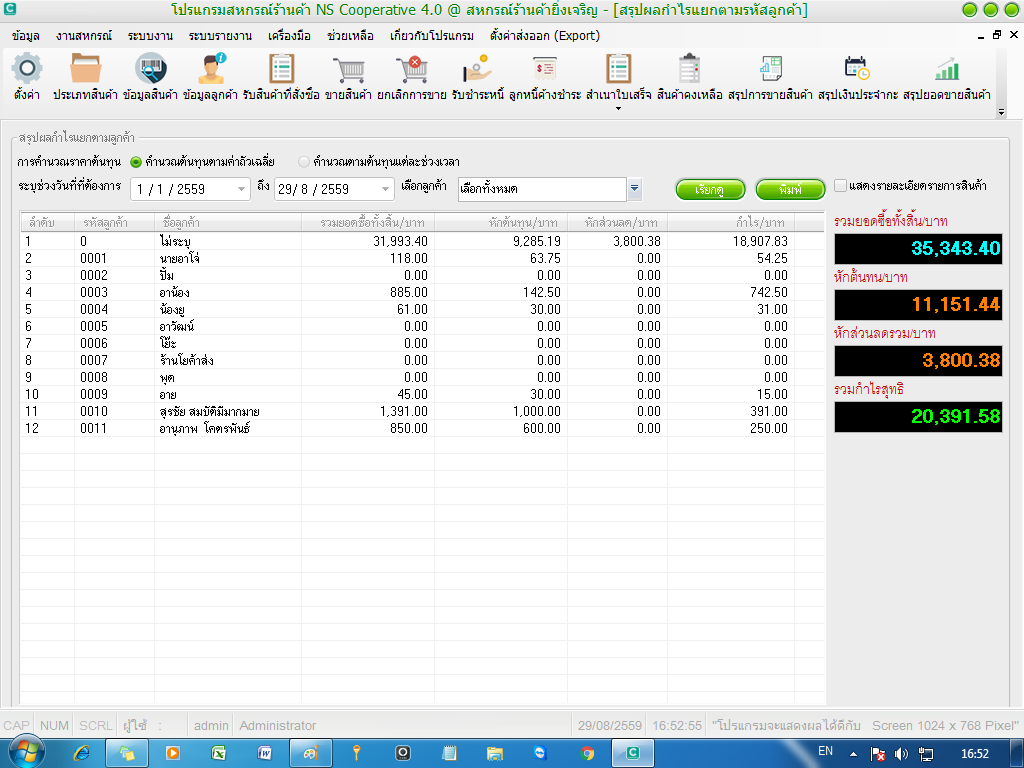This screenshot has width=1024, height=768.
Task: Sort by ชื่อลูกค้า column header
Action: coord(227,223)
